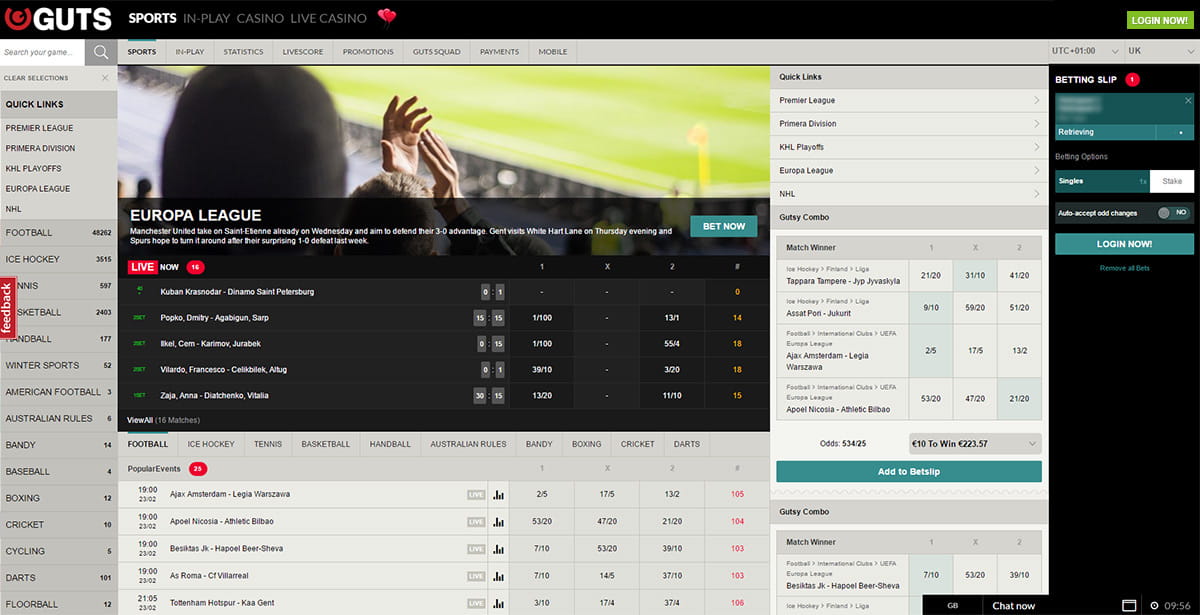The width and height of the screenshot is (1200, 615).
Task: Go to Live Casino in top header
Action: 328,18
